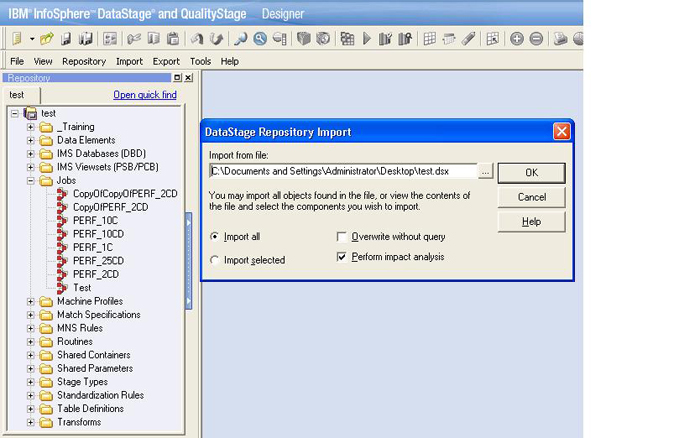Click the Job Properties toolbar icon

110,39
